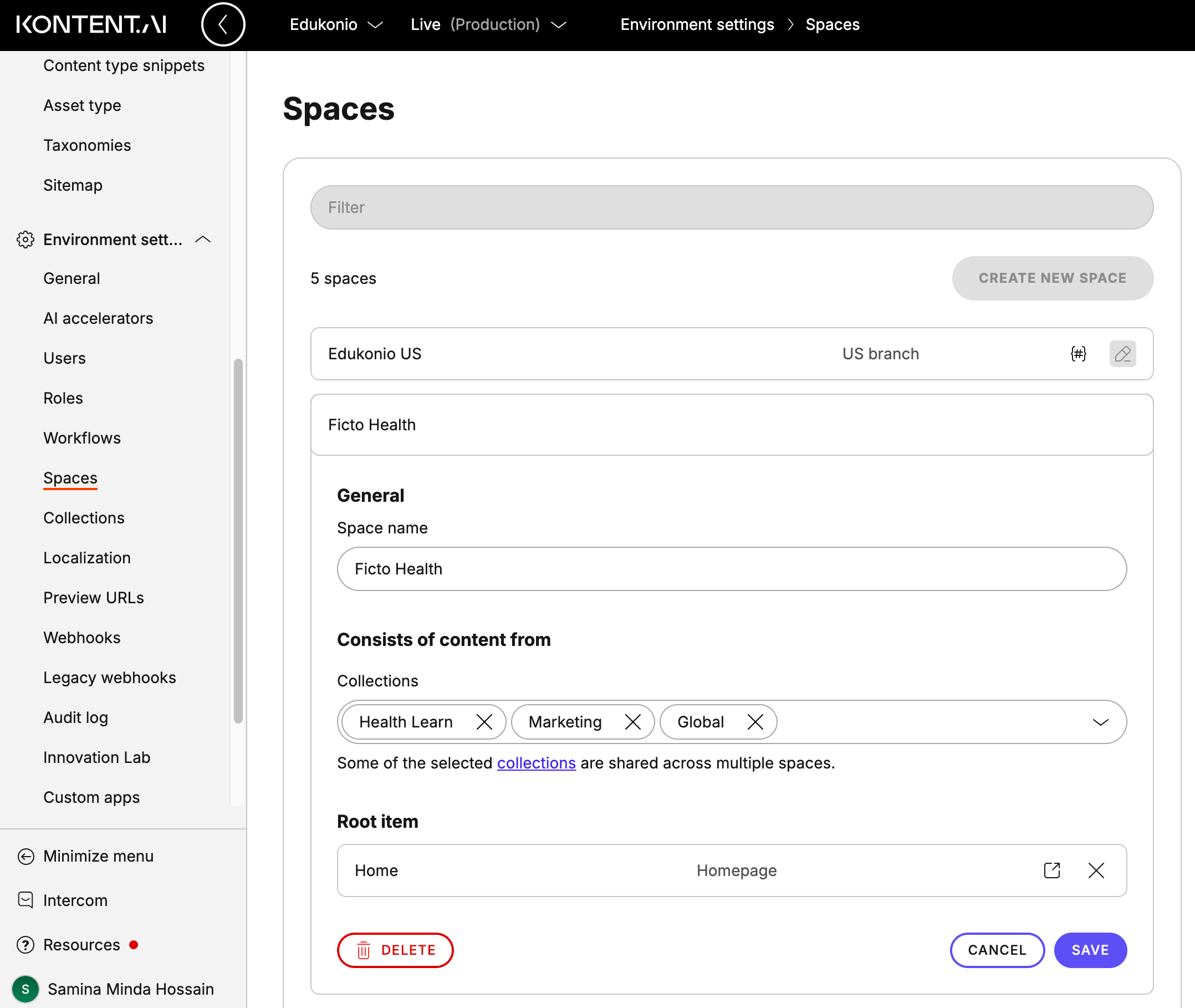Open Home root item via external link icon

click(x=1051, y=870)
